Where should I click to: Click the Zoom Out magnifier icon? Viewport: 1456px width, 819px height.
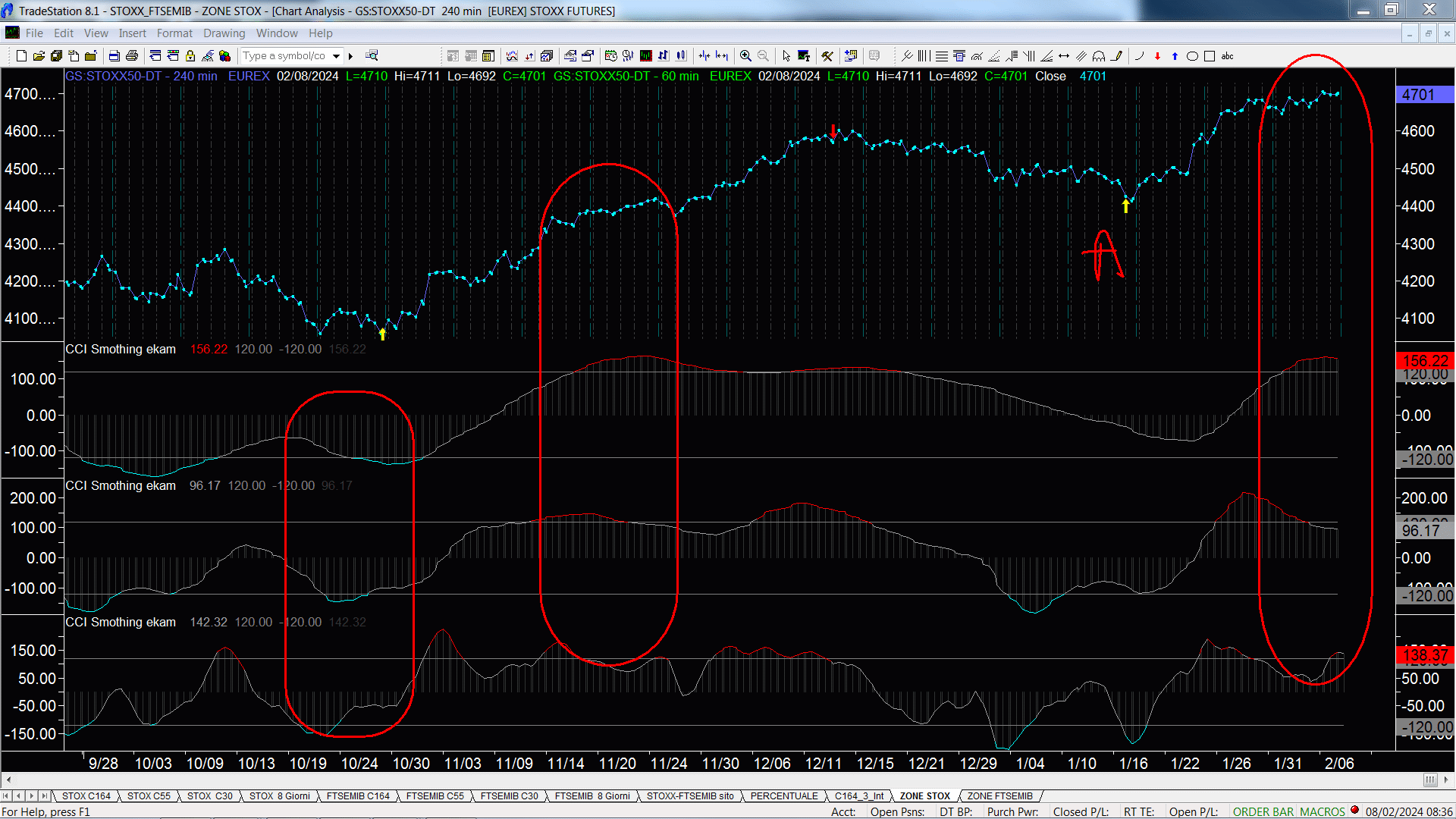click(763, 55)
